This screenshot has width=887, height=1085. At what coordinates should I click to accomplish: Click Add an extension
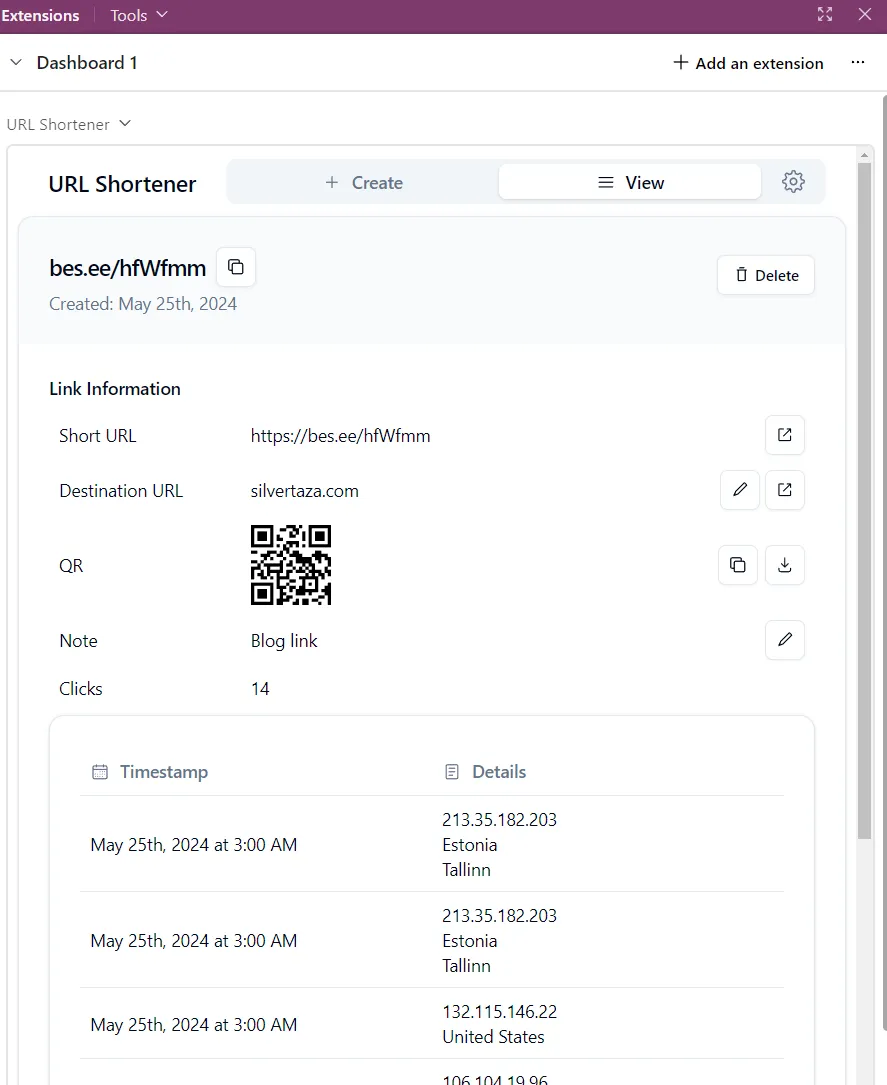[748, 63]
